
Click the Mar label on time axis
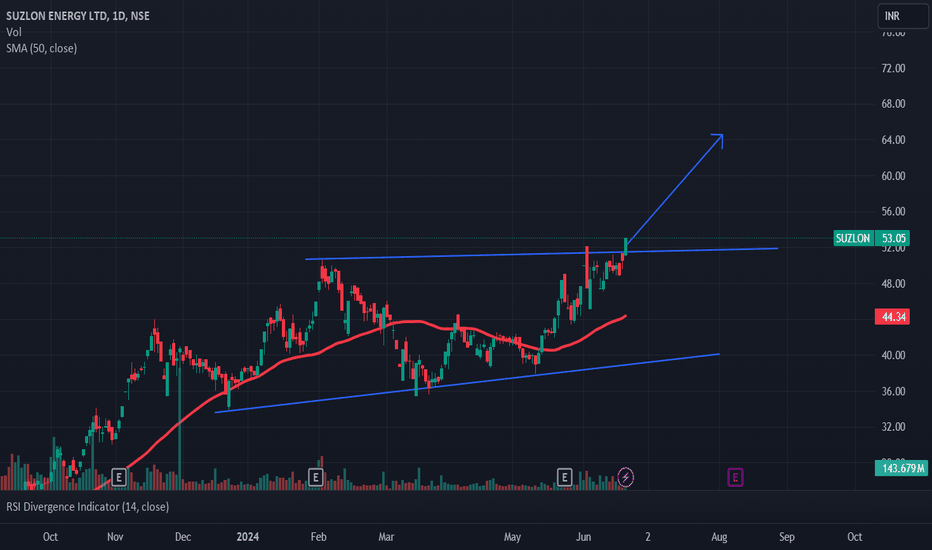click(x=386, y=537)
